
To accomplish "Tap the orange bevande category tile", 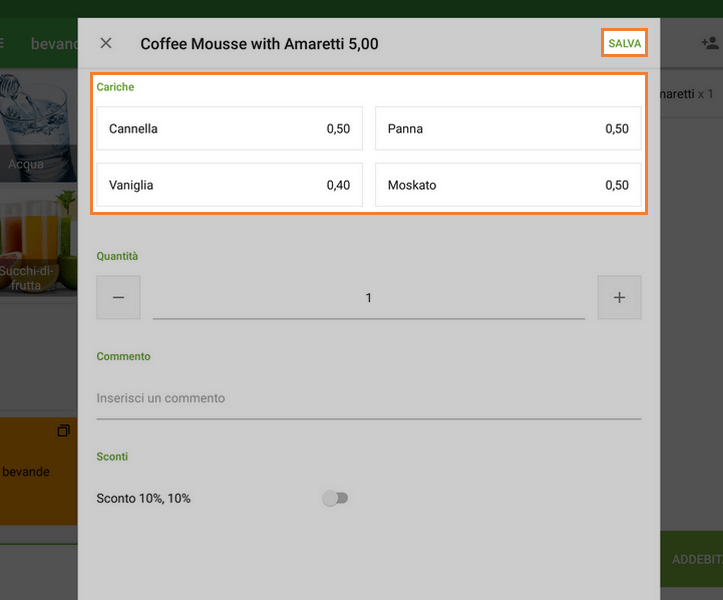I will coord(38,472).
